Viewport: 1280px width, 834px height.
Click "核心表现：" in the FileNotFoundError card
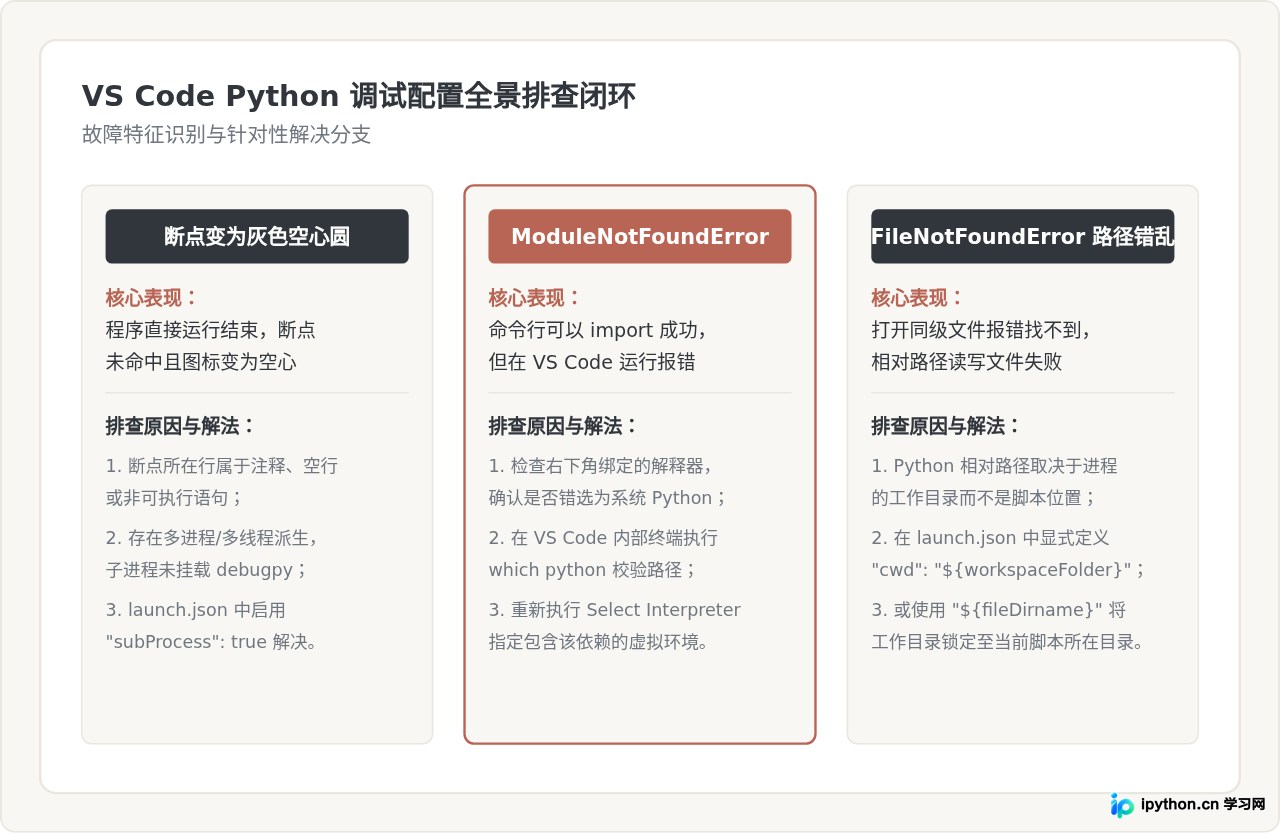(919, 298)
